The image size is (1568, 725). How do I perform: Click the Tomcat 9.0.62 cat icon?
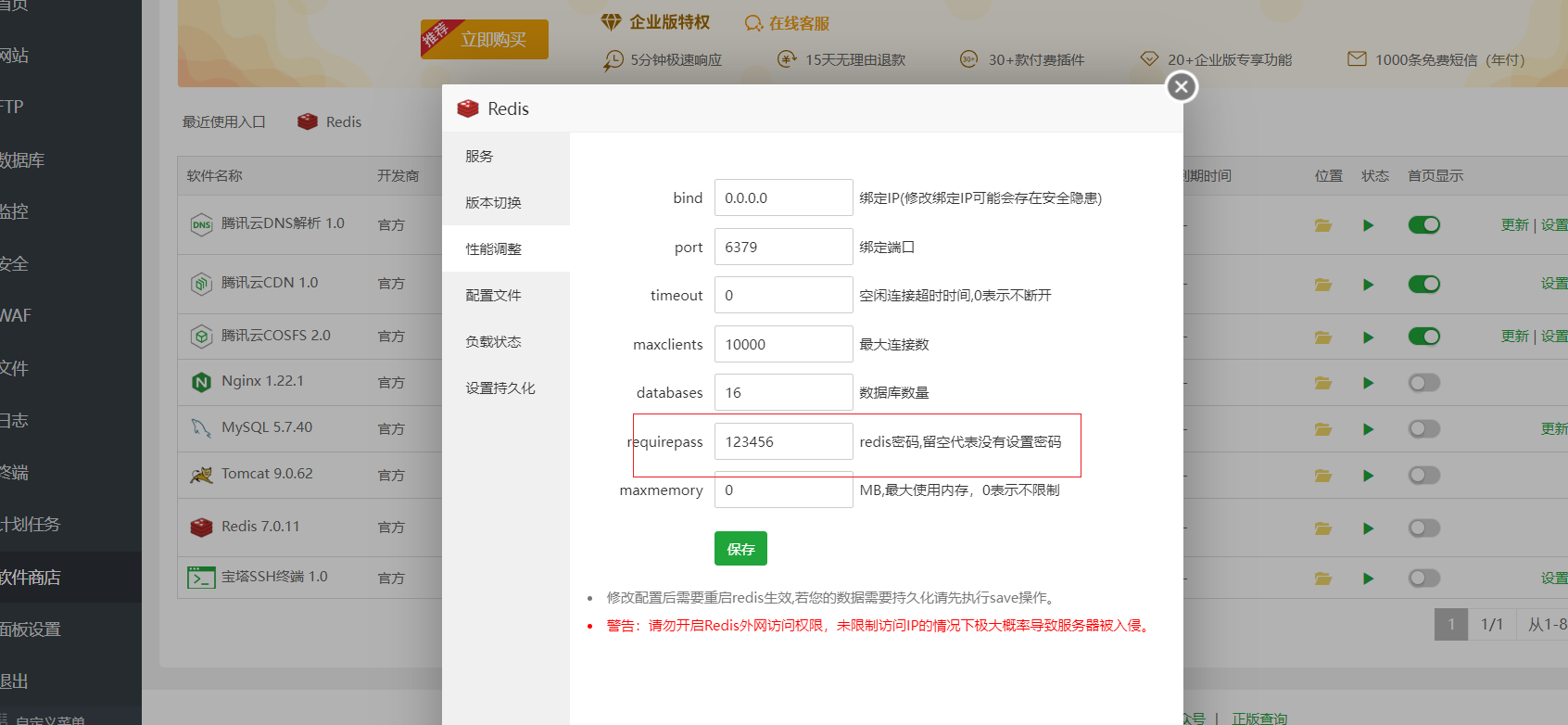[x=201, y=475]
